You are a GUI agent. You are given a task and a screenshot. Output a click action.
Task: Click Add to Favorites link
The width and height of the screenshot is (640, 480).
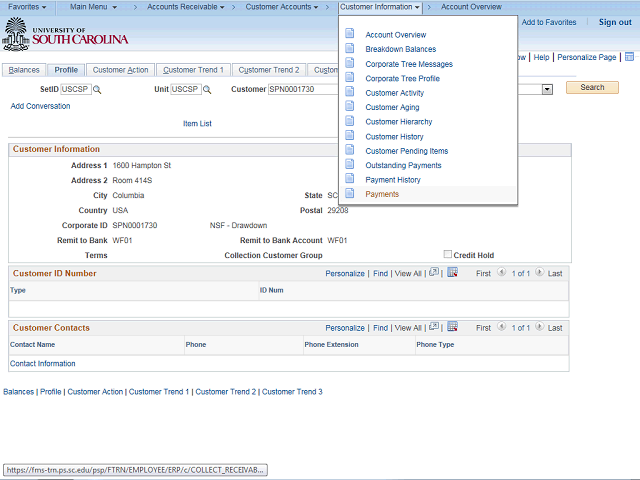pos(549,22)
